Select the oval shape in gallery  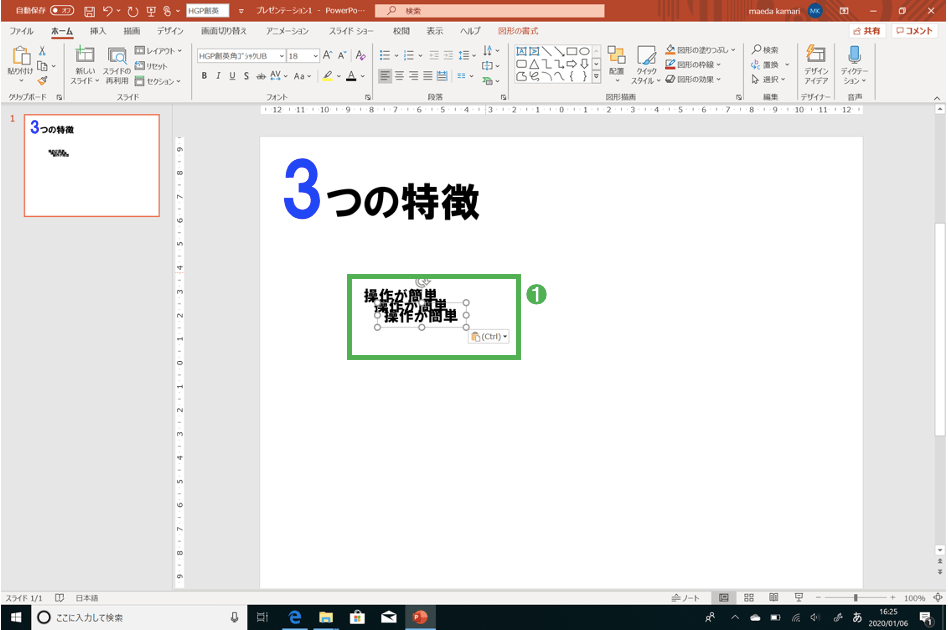pyautogui.click(x=585, y=51)
